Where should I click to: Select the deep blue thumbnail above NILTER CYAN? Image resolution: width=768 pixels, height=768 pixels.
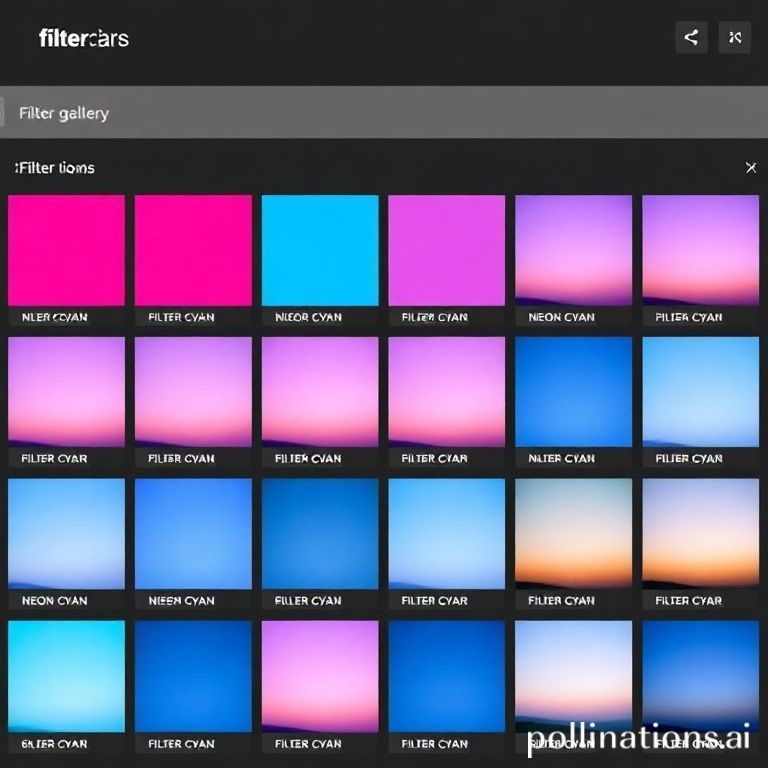tap(574, 392)
